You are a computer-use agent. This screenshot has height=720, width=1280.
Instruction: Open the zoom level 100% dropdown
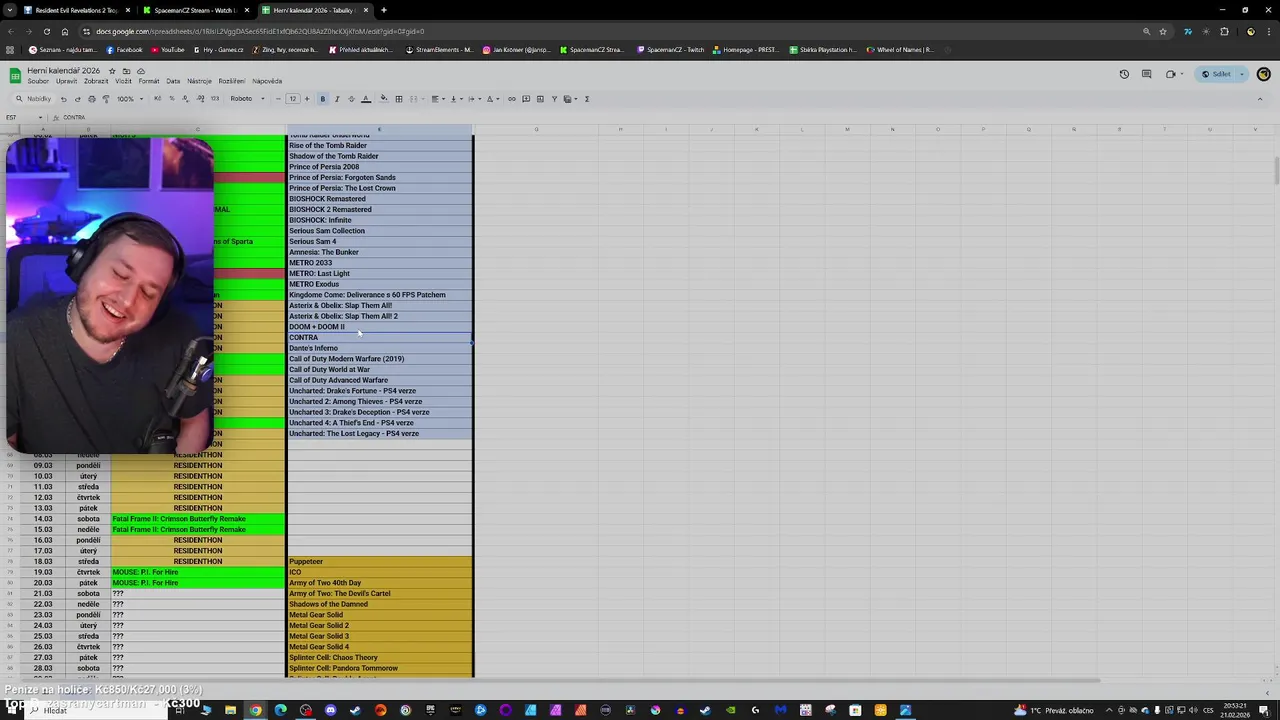(x=129, y=99)
